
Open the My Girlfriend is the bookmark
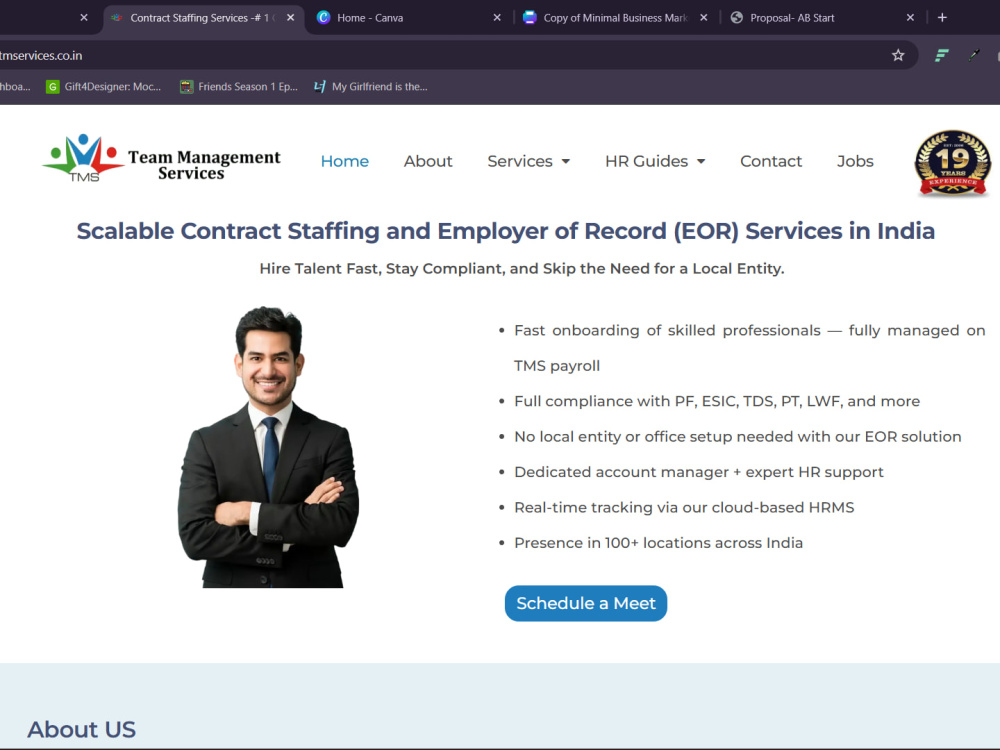coord(371,87)
